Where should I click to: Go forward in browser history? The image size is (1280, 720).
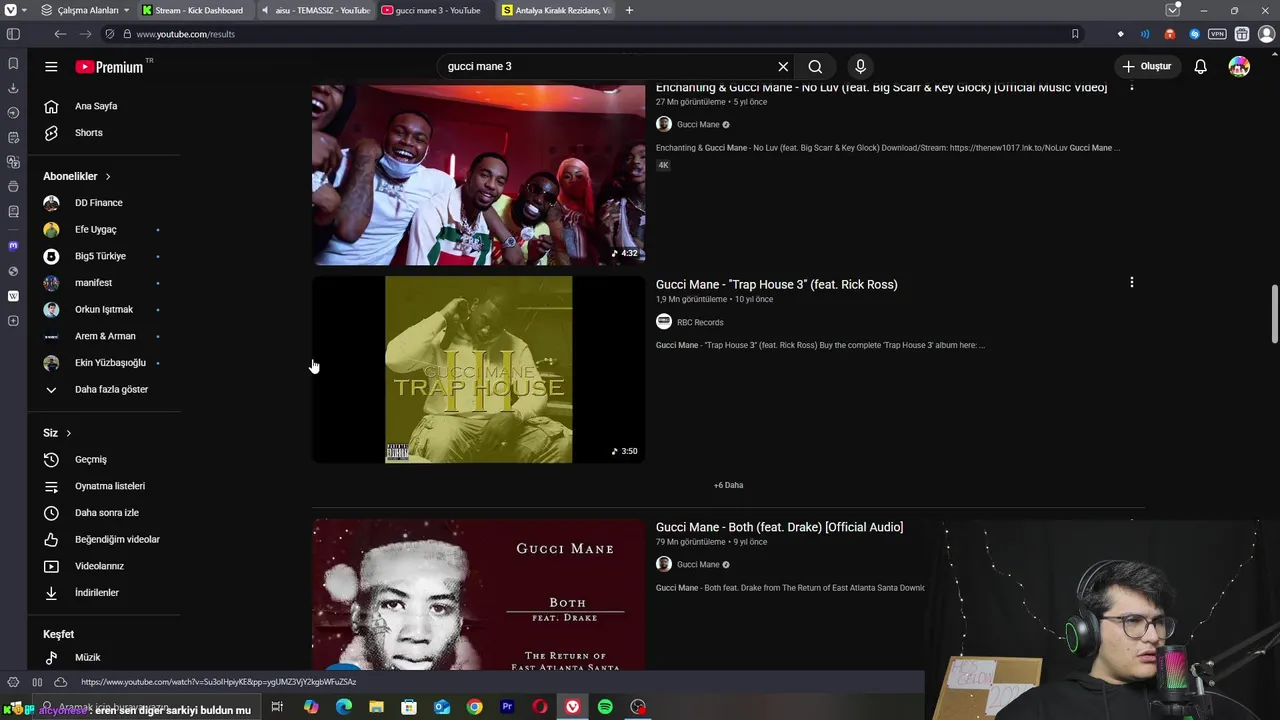coord(85,34)
